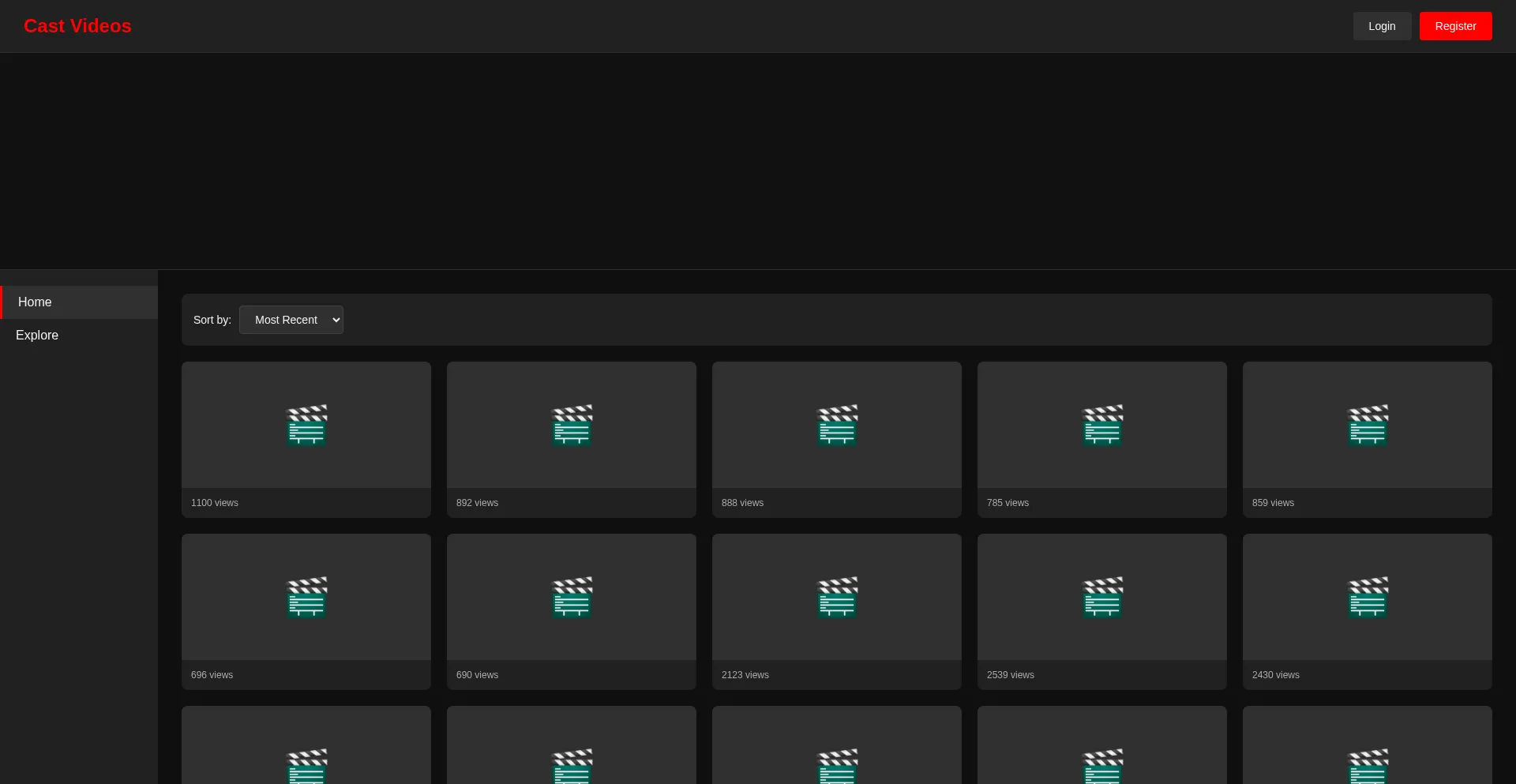Screen dimensions: 1516x784
Task: Select the '690 views' text
Action: [477, 675]
